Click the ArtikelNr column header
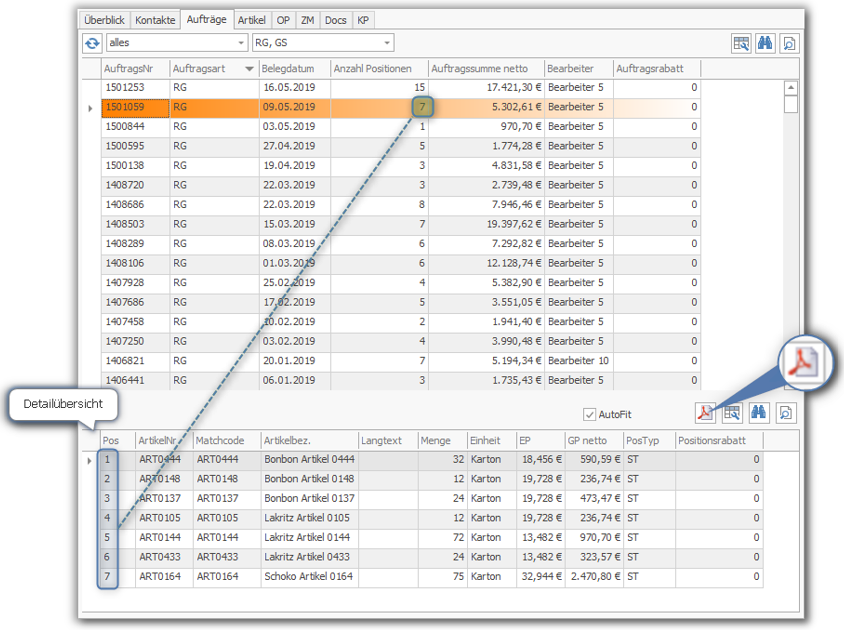This screenshot has width=844, height=630. pyautogui.click(x=164, y=440)
